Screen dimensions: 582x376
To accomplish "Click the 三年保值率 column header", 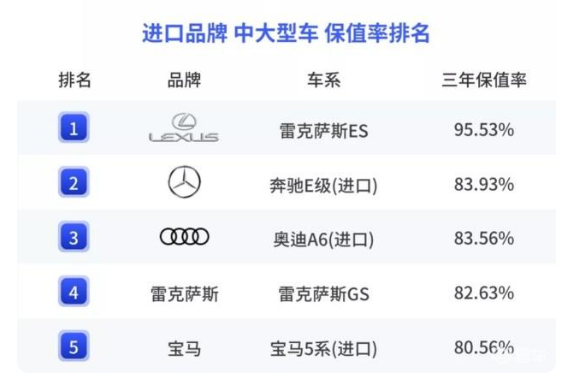I will tap(484, 80).
